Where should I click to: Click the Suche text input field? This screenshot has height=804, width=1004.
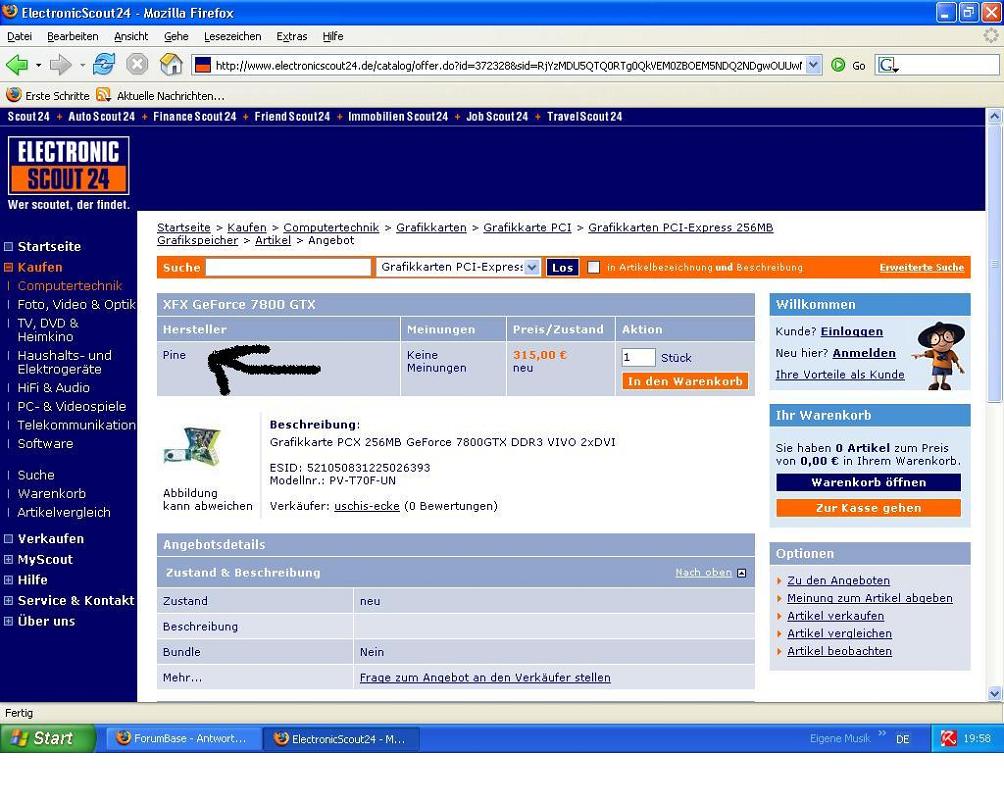(x=288, y=267)
